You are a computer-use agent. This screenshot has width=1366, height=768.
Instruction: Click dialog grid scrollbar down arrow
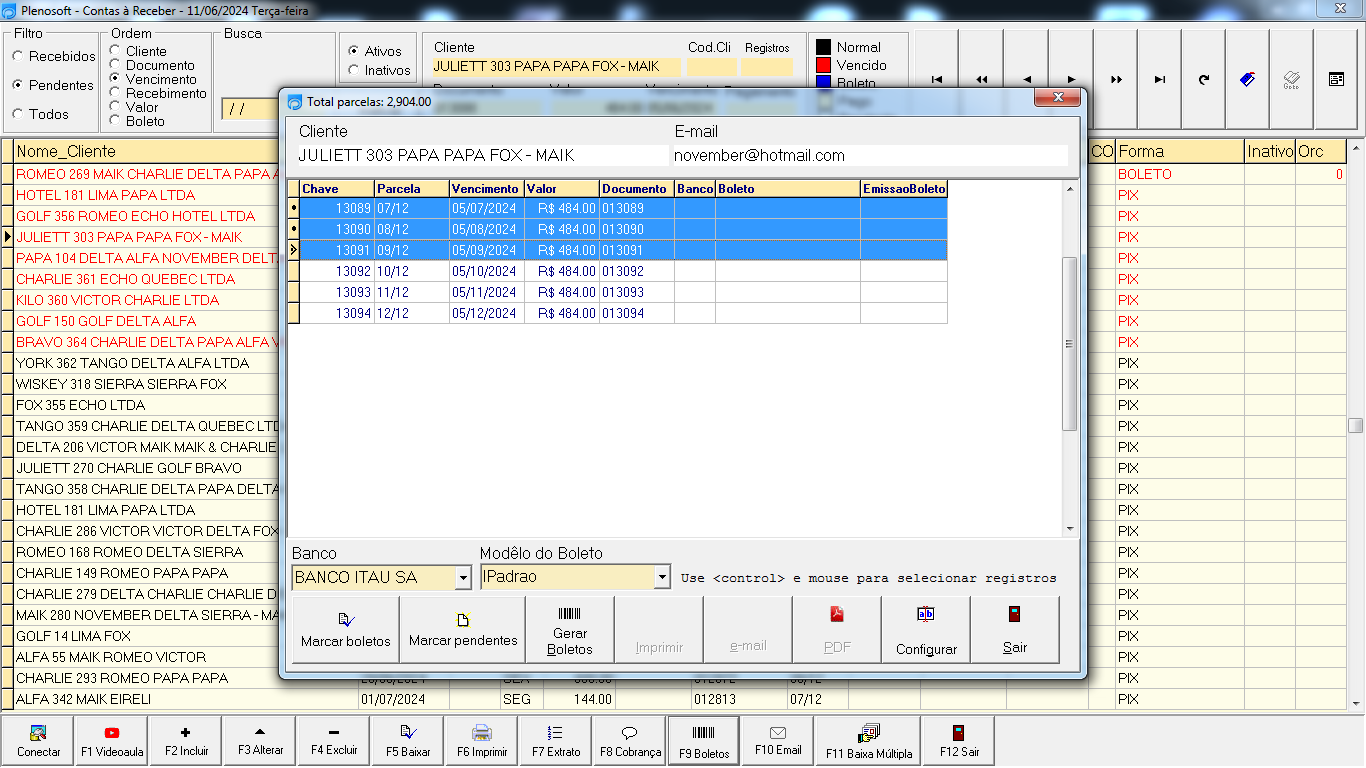pos(1069,529)
